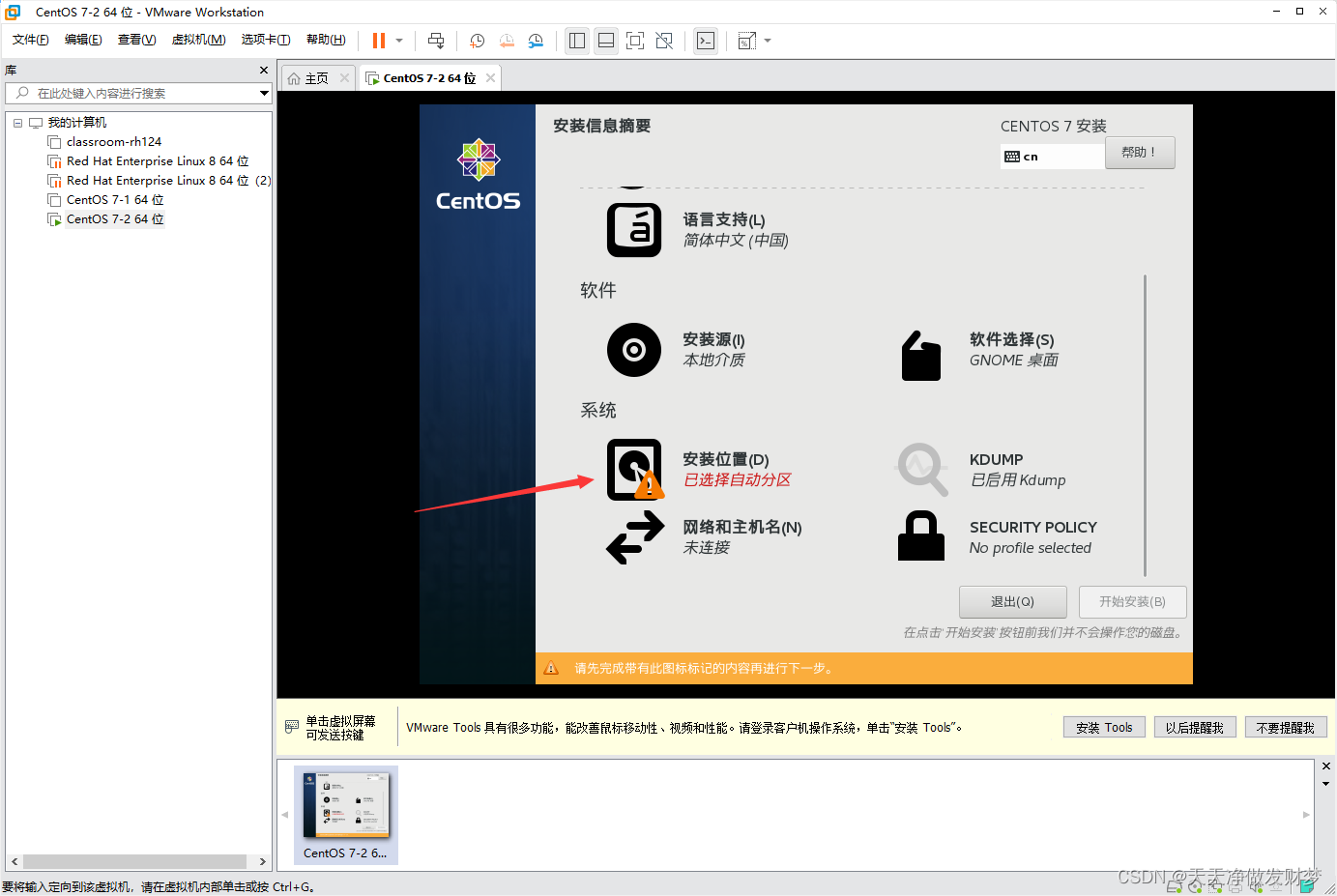
Task: Close the library panel
Action: pos(264,71)
